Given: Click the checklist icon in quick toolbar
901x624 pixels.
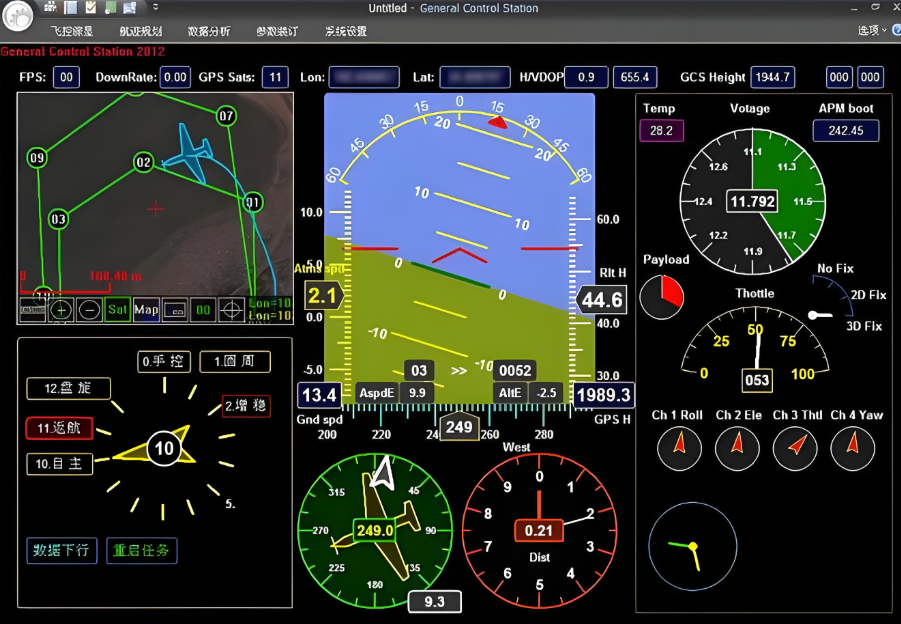Looking at the screenshot, I should 90,8.
